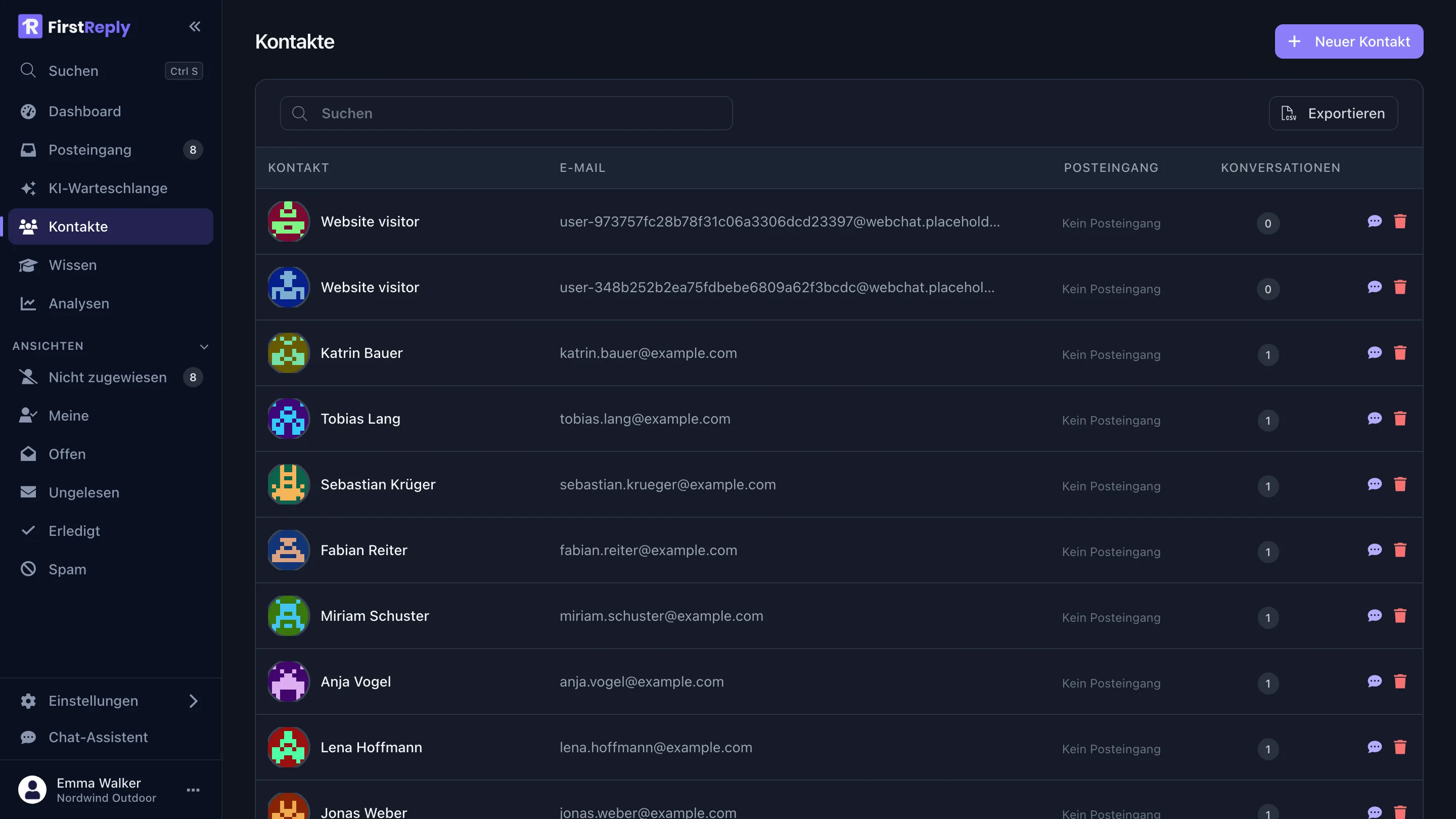Open the Offen view
1456x819 pixels.
[111, 454]
